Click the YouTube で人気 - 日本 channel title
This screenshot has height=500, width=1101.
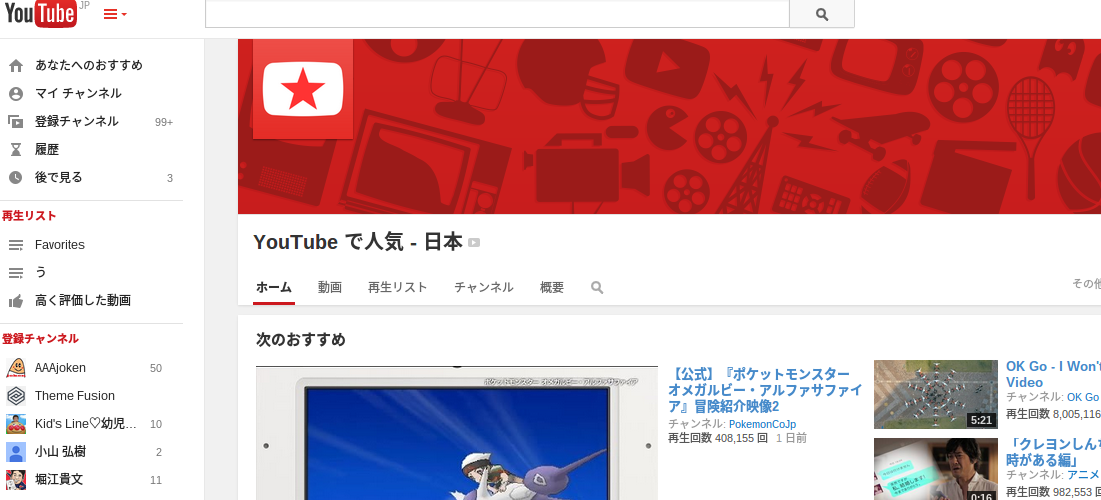point(358,242)
